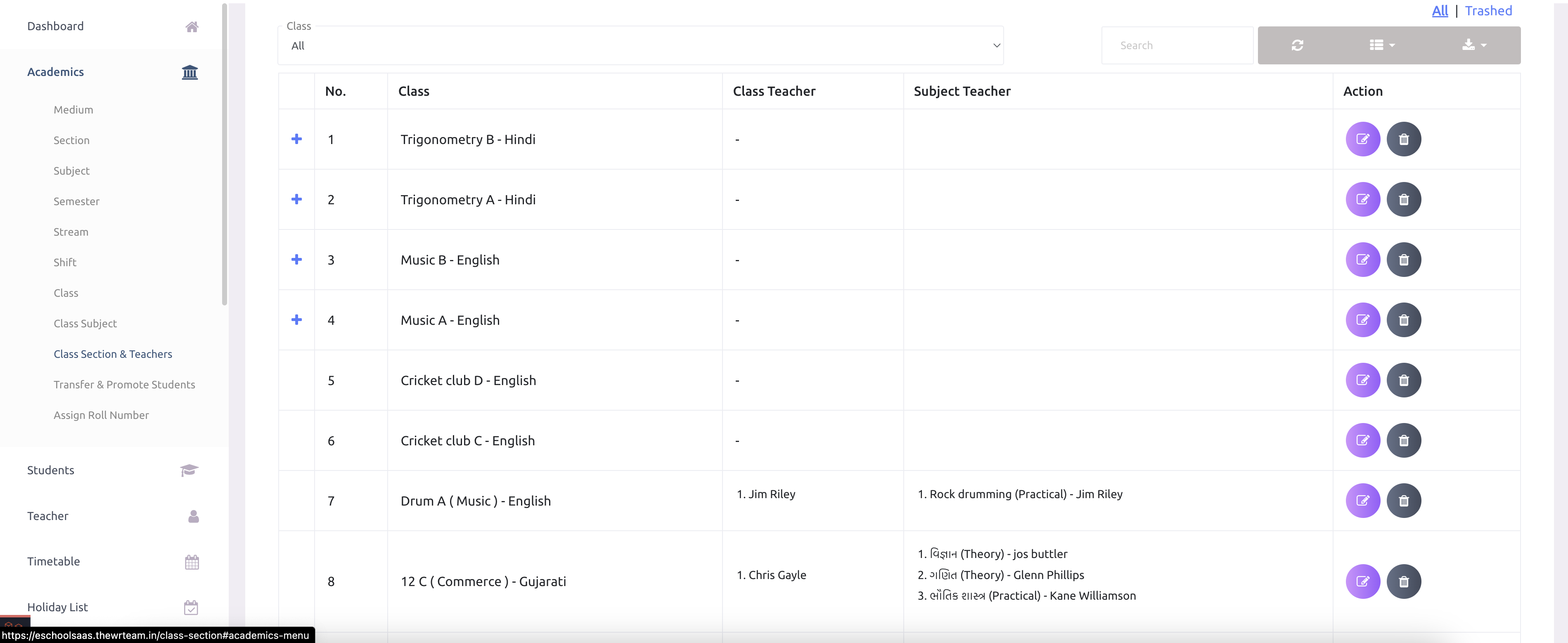Click the All tab link
The width and height of the screenshot is (1568, 643).
tap(1441, 11)
